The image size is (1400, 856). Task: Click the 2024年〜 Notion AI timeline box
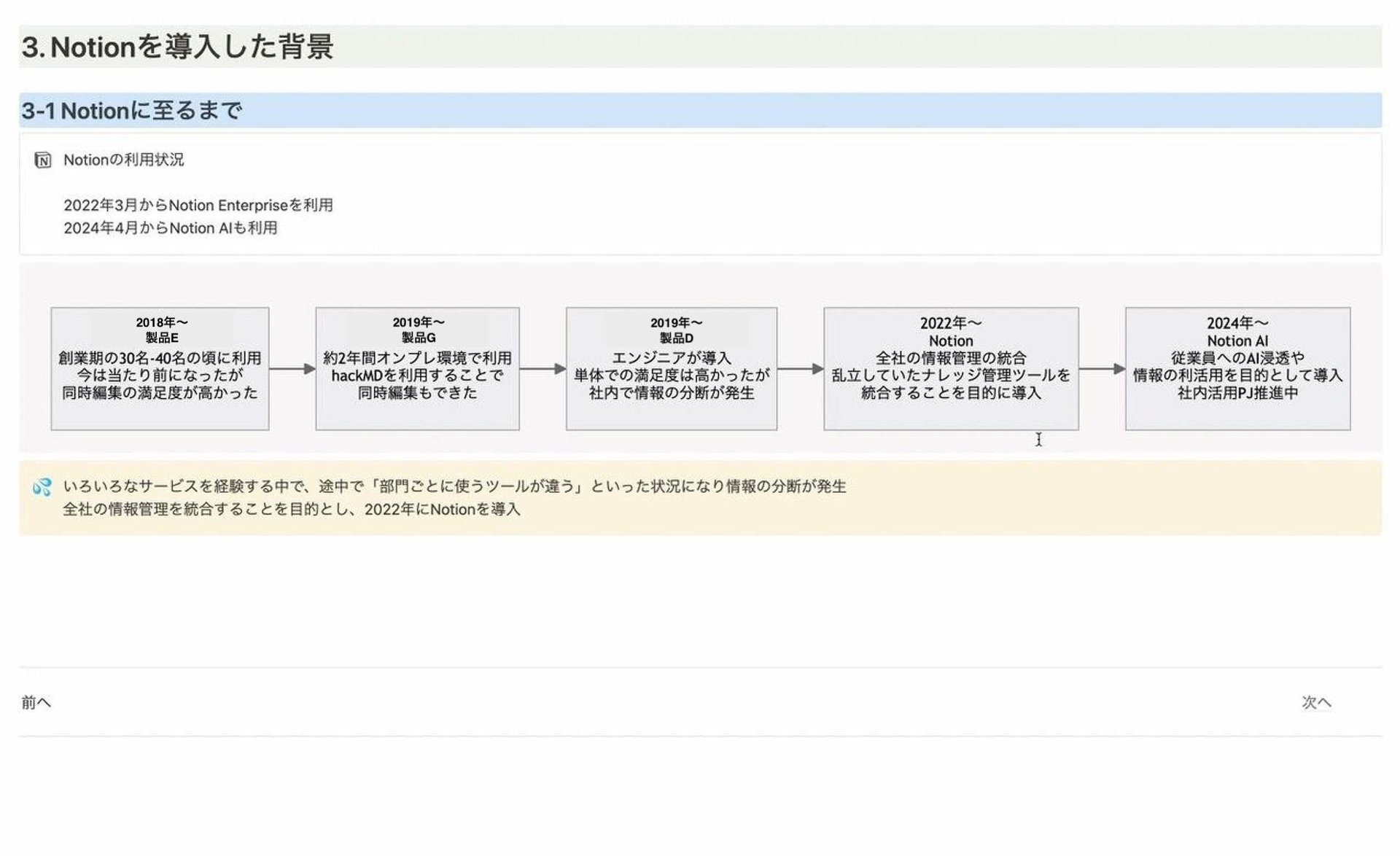coord(1237,369)
